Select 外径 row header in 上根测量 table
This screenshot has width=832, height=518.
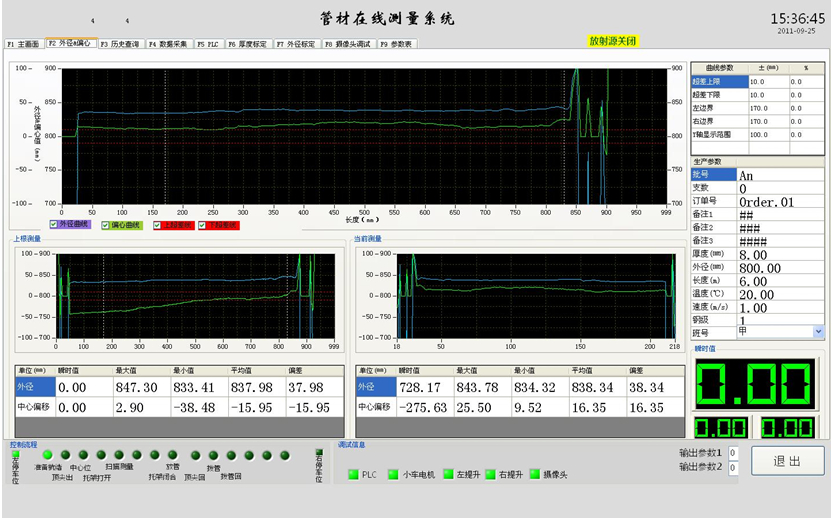[36, 387]
